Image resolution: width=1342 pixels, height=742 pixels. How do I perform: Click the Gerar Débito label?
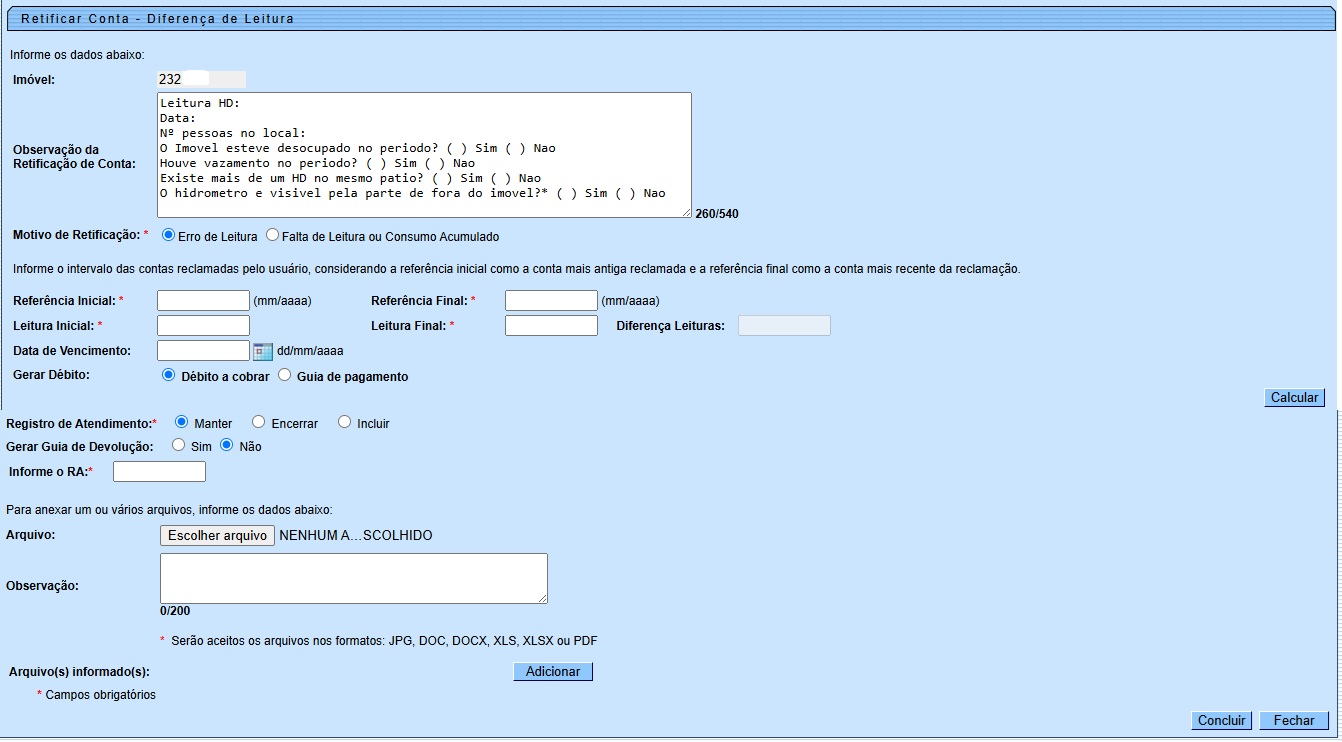52,375
